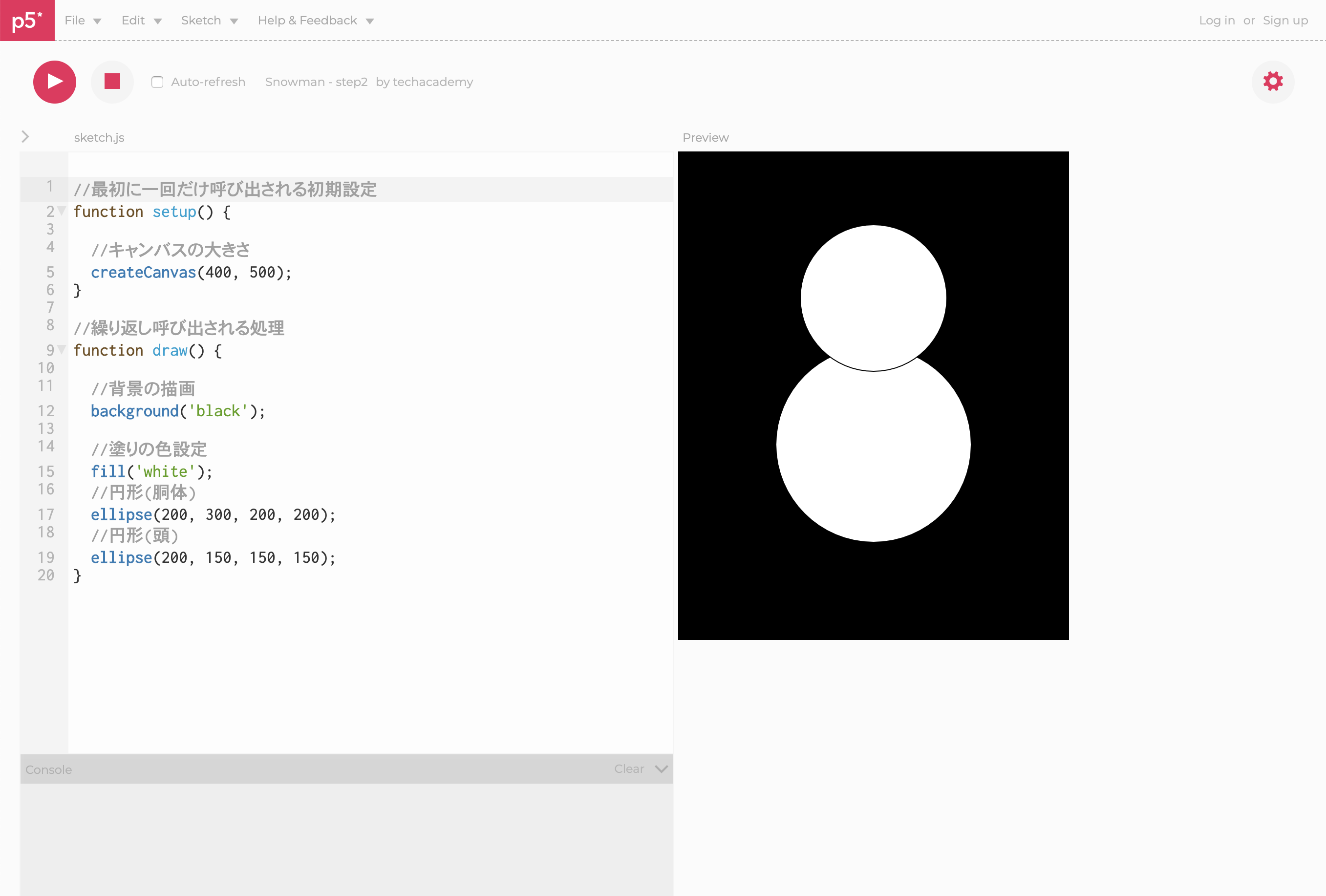Expand the sidebar file list arrow
The width and height of the screenshot is (1326, 896).
25,136
